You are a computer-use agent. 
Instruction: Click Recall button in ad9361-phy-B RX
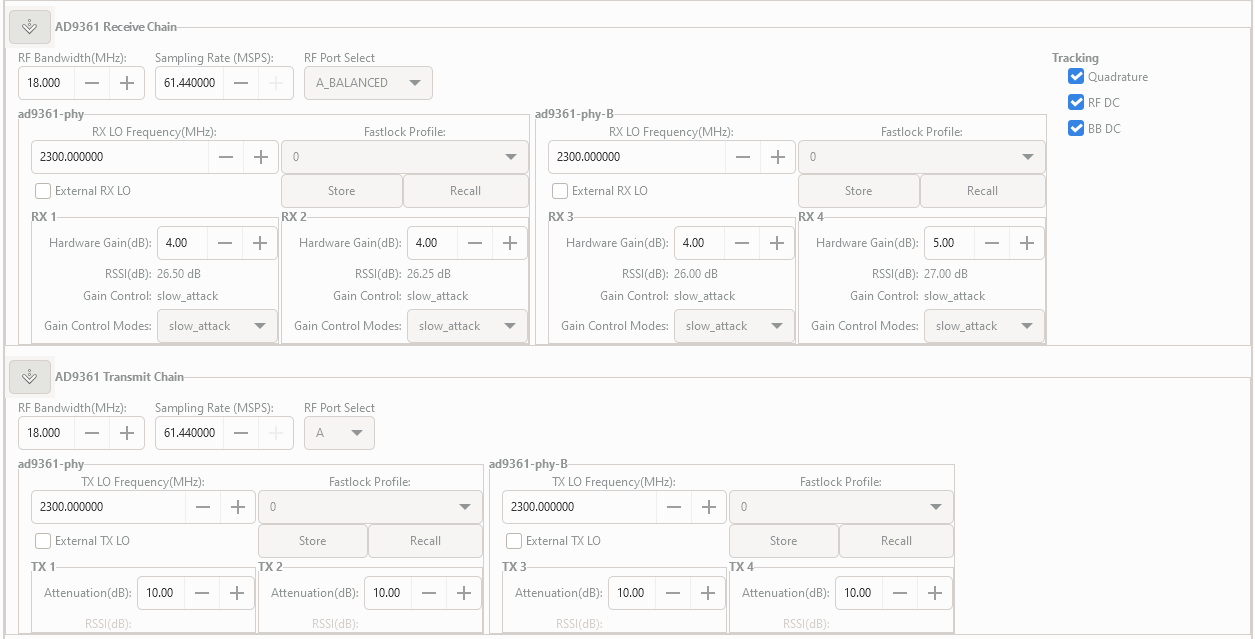click(x=983, y=191)
